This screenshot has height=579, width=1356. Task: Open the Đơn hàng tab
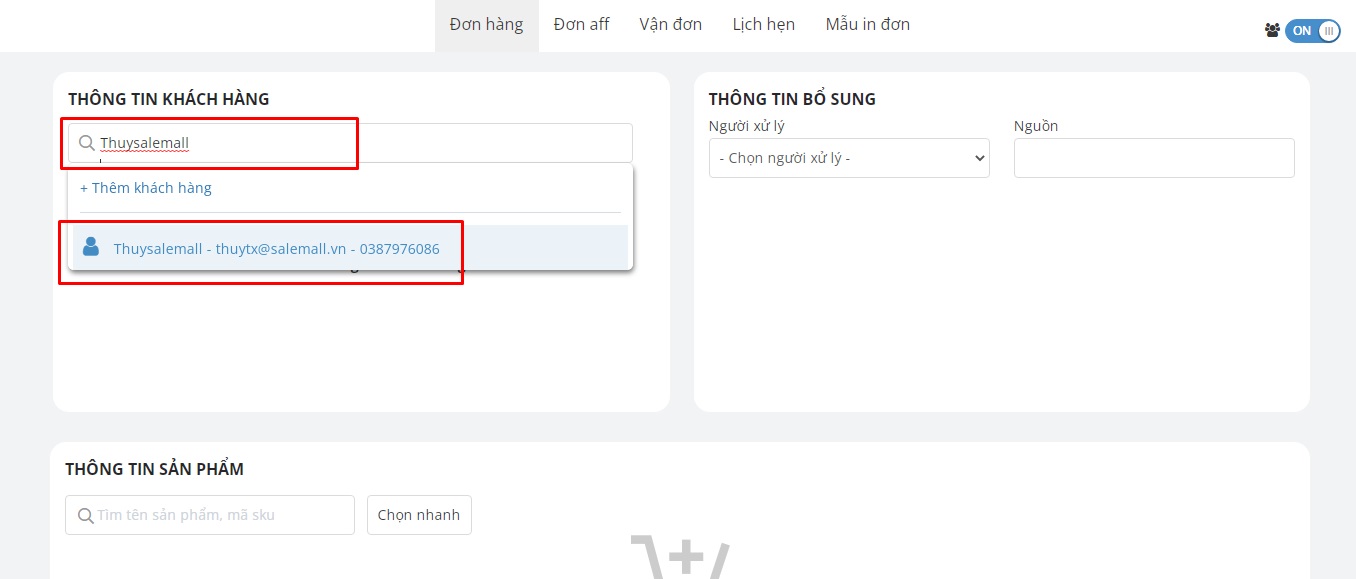tap(486, 25)
